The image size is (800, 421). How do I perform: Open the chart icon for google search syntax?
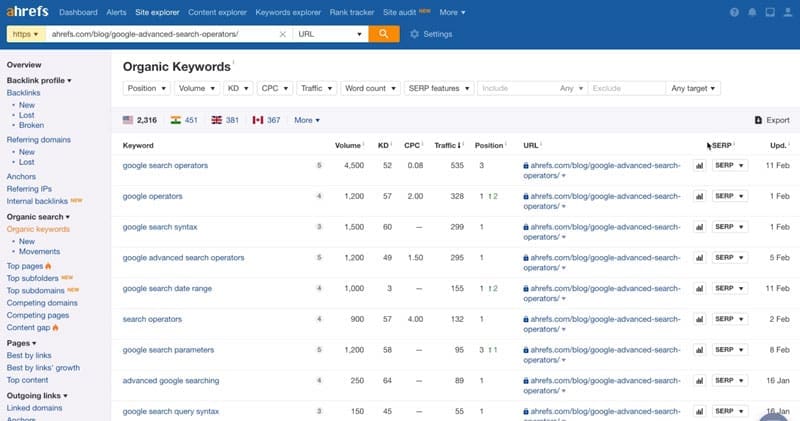coord(699,227)
